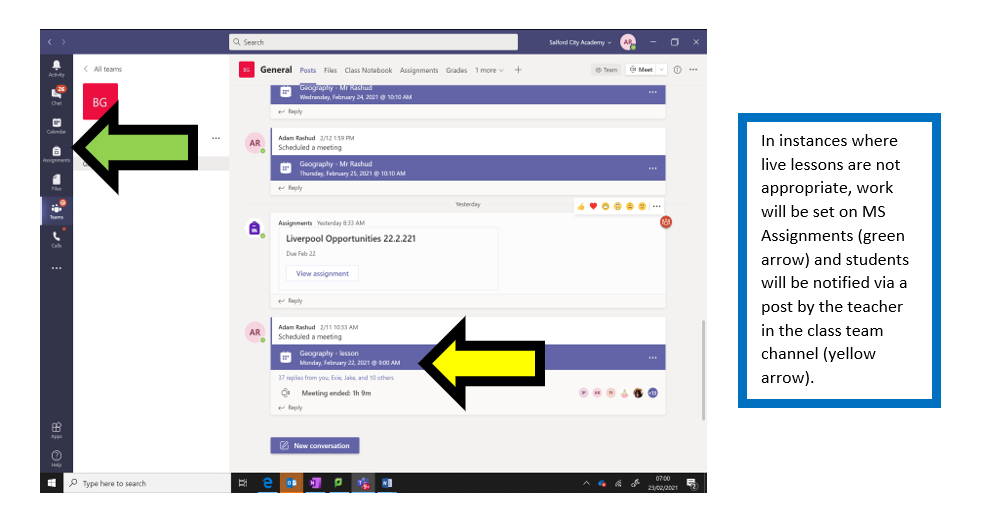990x519 pixels.
Task: Open the Liverpool Opportunities 22.2.221 assignment title
Action: (x=350, y=239)
